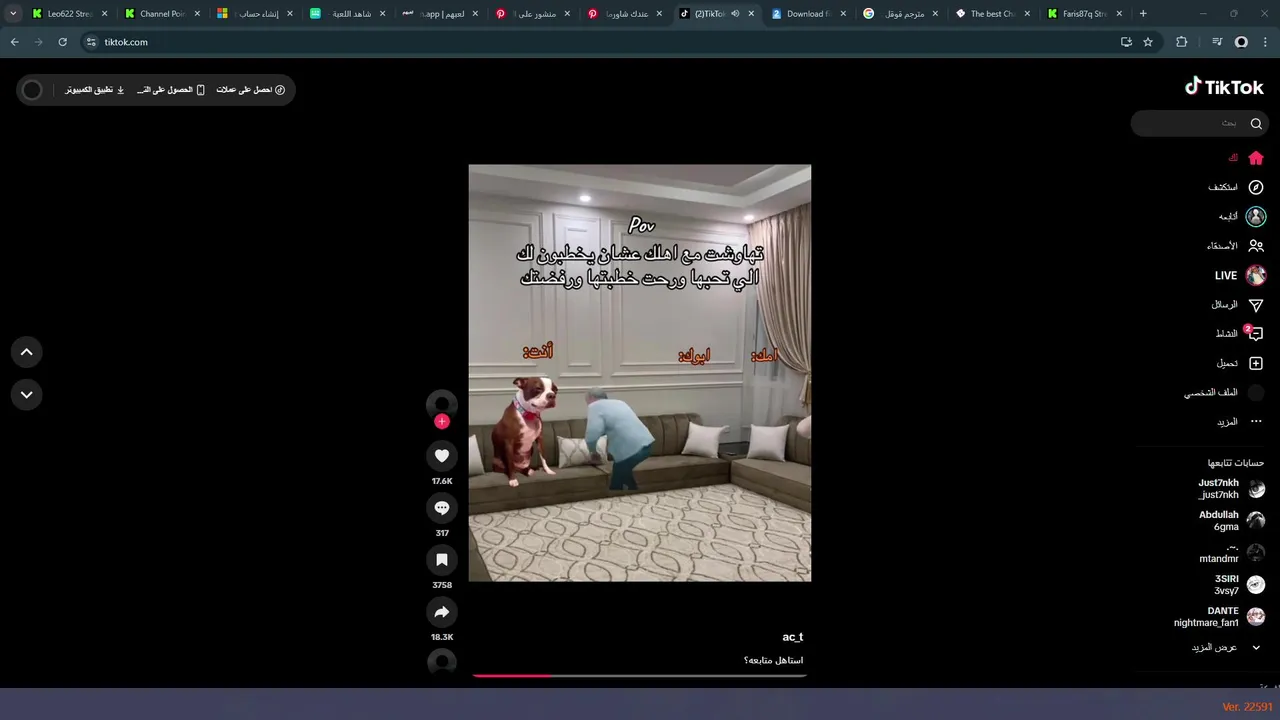Viewport: 1280px width, 720px height.
Task: Go to the LIVE section
Action: tap(1241, 275)
